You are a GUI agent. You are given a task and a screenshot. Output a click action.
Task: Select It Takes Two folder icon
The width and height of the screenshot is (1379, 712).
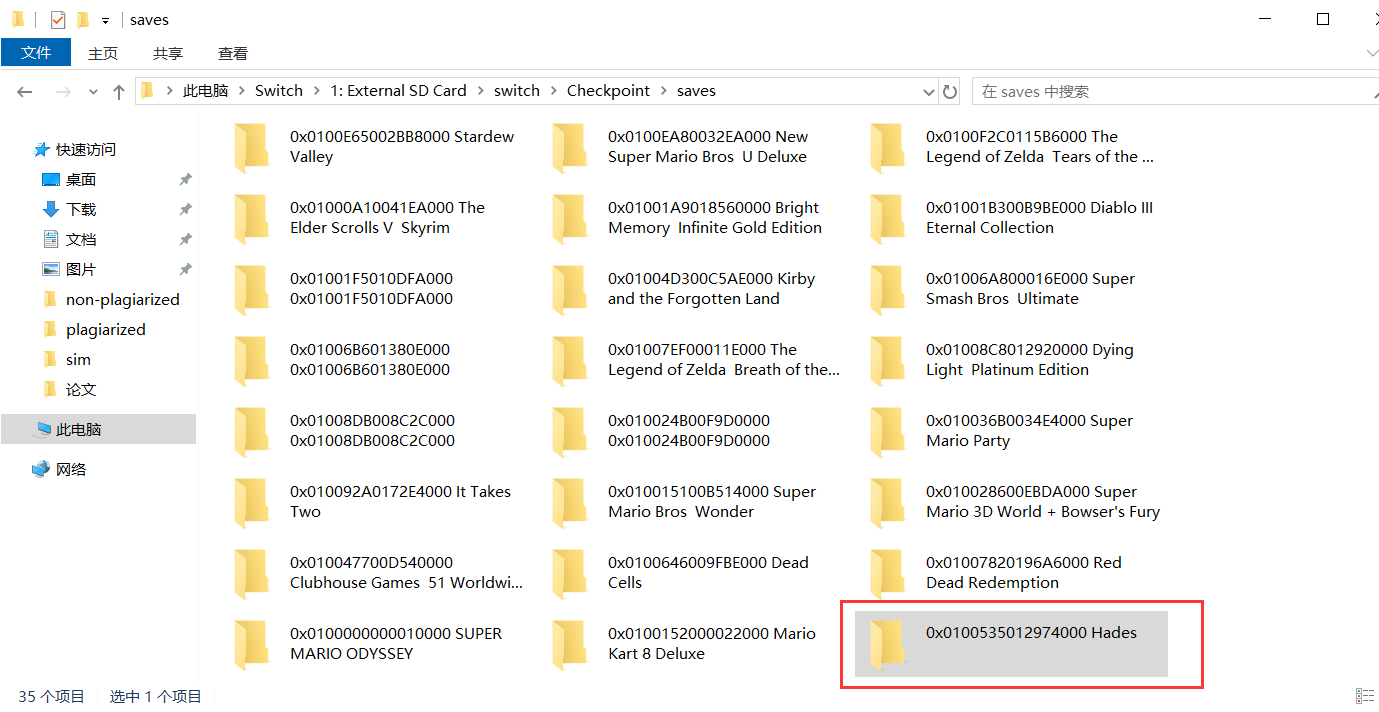[251, 503]
